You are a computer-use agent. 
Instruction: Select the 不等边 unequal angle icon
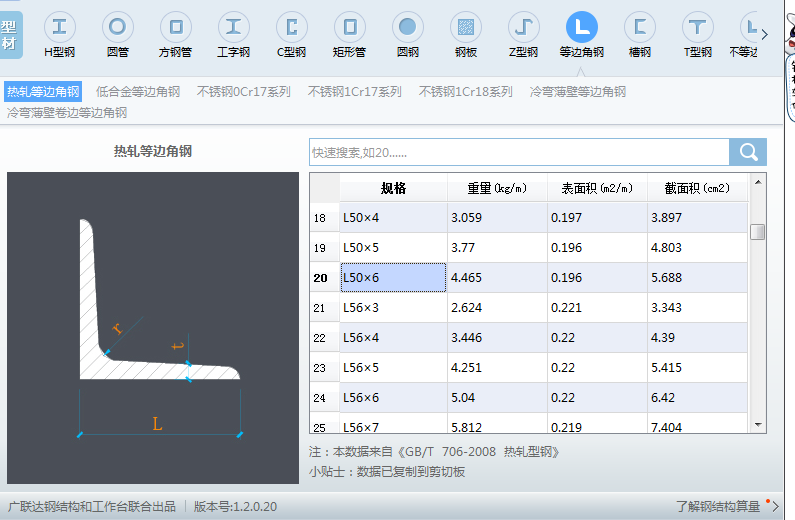[748, 27]
